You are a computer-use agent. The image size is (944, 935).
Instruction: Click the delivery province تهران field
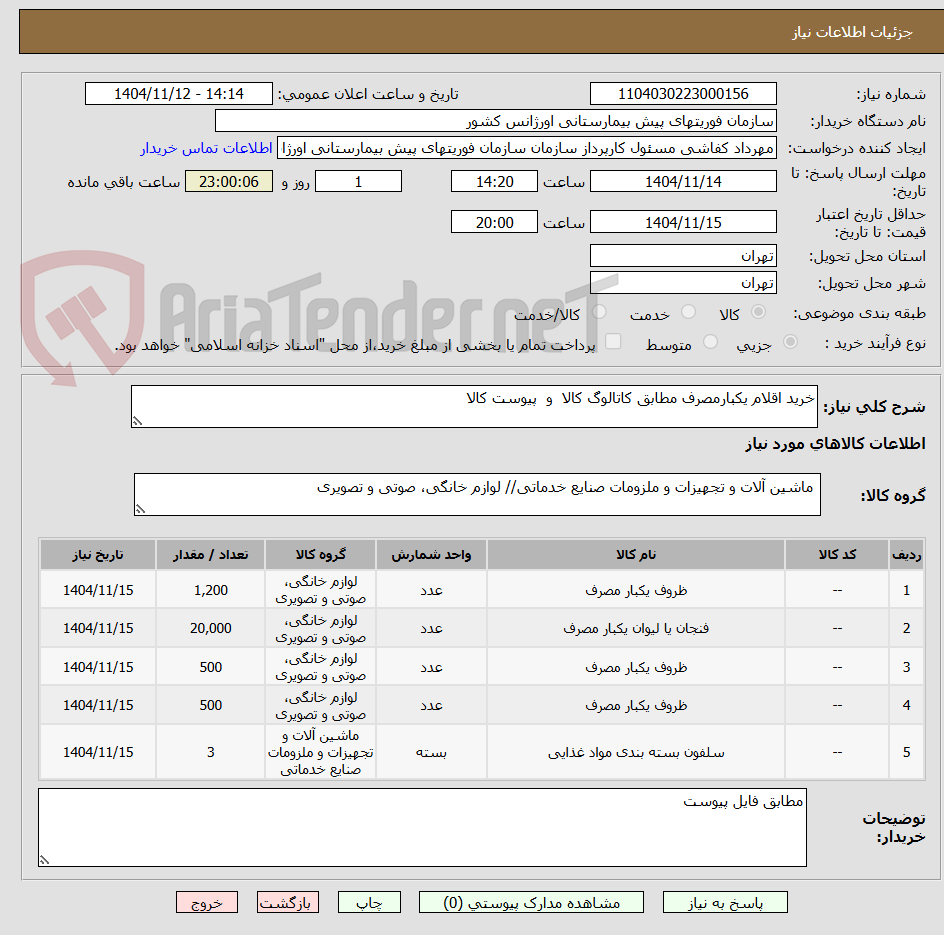click(683, 256)
